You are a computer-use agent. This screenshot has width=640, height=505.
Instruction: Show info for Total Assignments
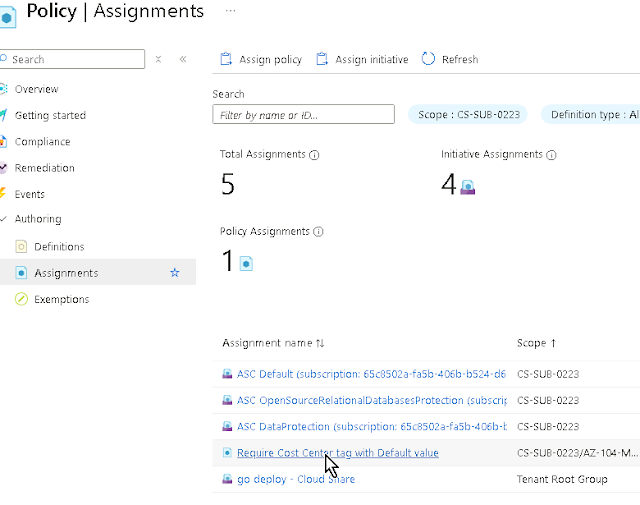tap(314, 155)
